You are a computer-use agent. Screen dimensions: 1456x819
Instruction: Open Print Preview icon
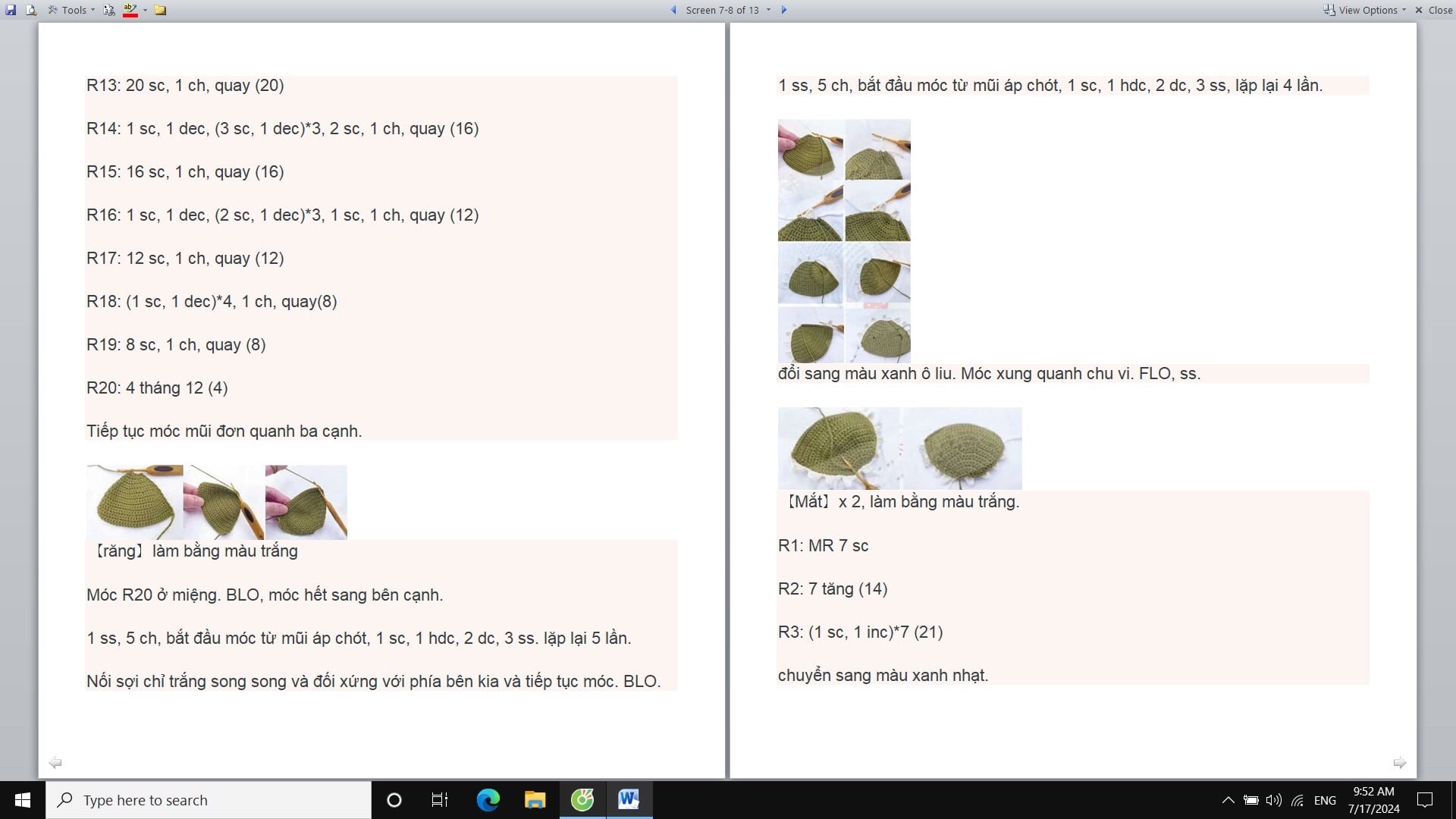click(30, 10)
